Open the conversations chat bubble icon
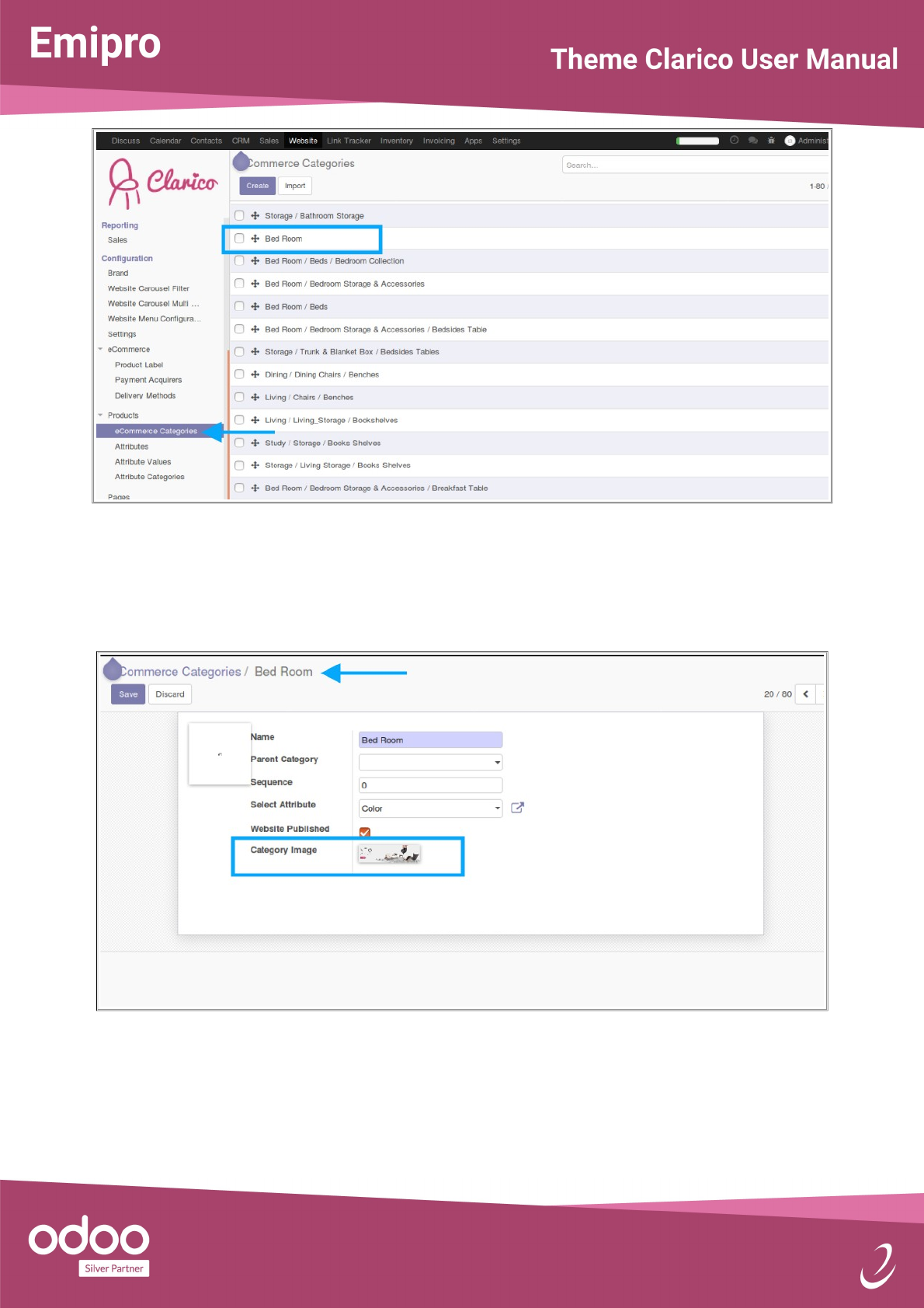The width and height of the screenshot is (924, 1308). [x=752, y=141]
